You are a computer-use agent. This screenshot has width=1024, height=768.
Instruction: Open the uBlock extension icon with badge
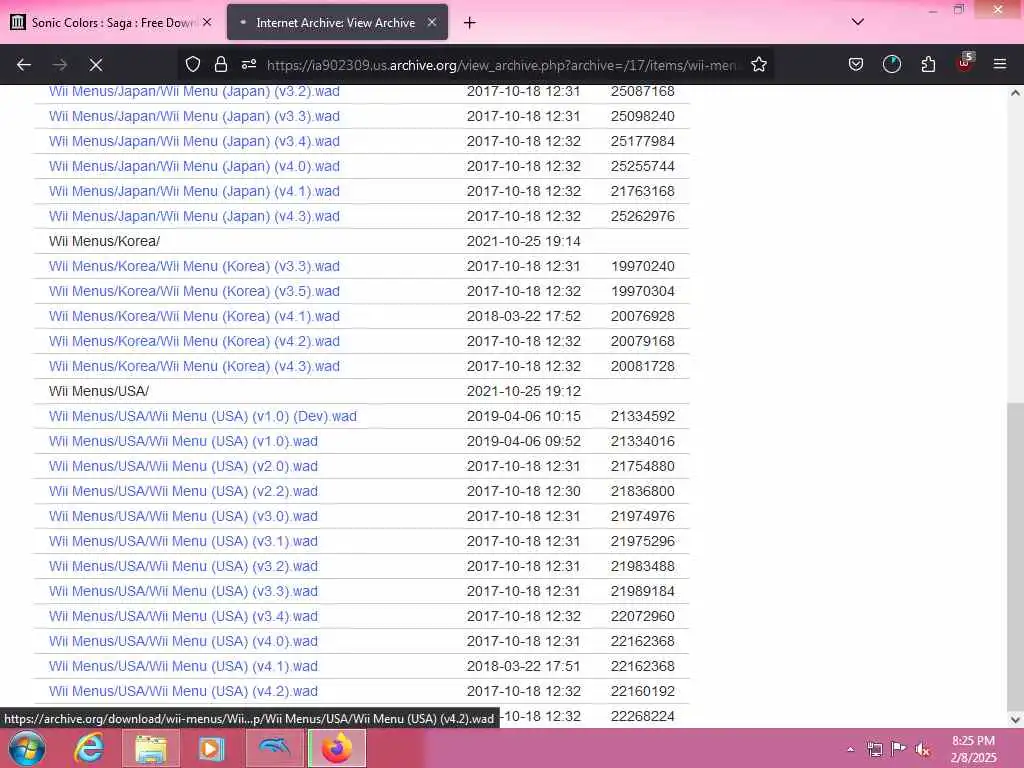[x=965, y=63]
